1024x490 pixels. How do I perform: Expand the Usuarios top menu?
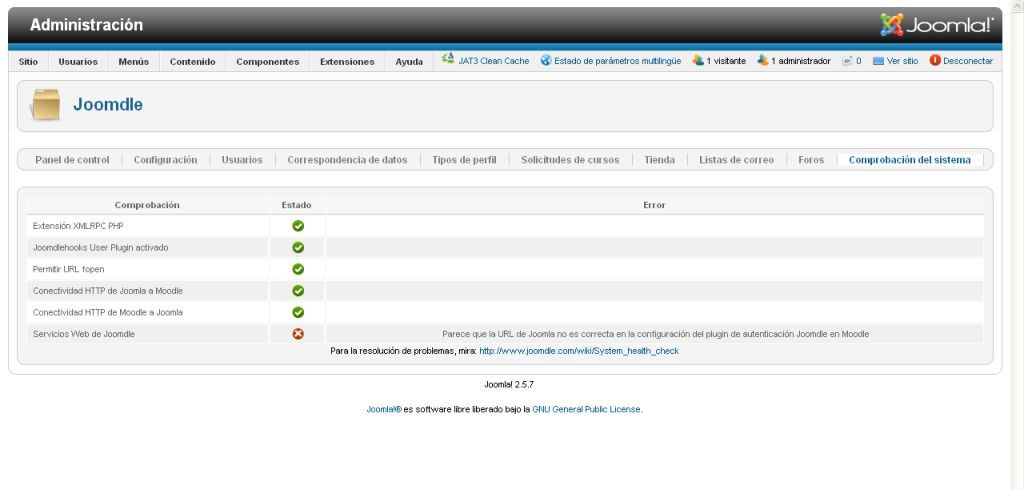(x=78, y=62)
